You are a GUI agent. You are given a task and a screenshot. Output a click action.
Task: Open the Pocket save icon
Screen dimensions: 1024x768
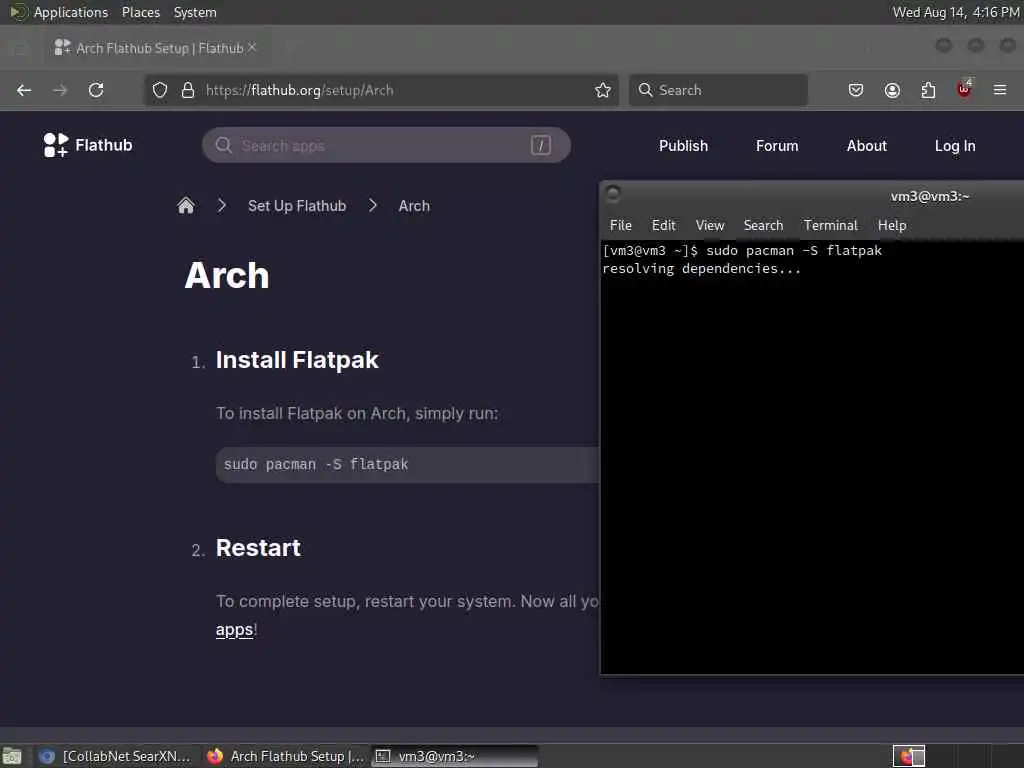(x=856, y=90)
